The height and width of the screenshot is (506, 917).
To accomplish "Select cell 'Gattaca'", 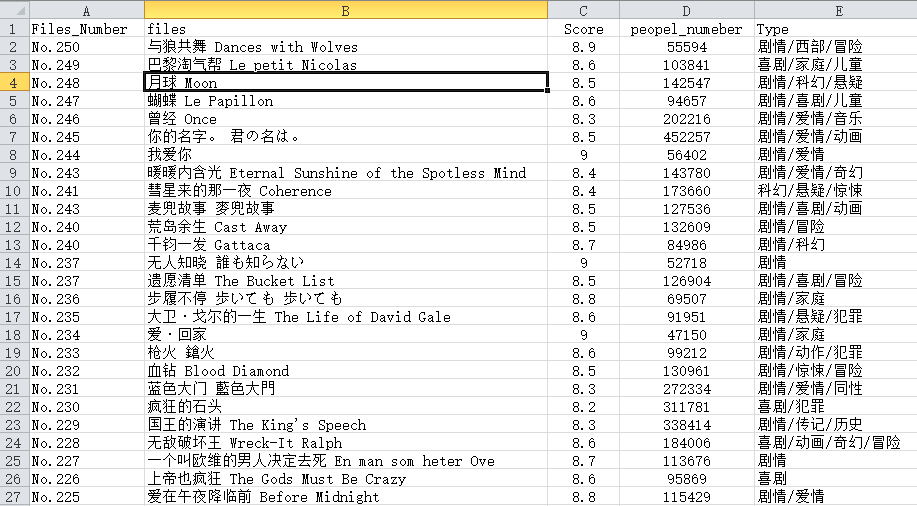I will click(x=346, y=245).
